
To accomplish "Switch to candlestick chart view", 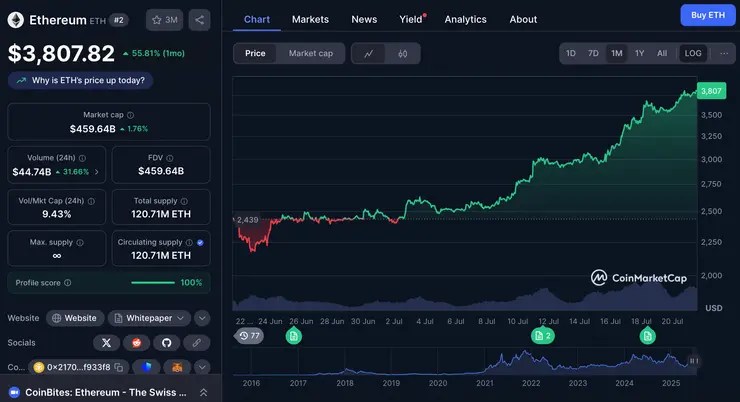I will pyautogui.click(x=403, y=53).
